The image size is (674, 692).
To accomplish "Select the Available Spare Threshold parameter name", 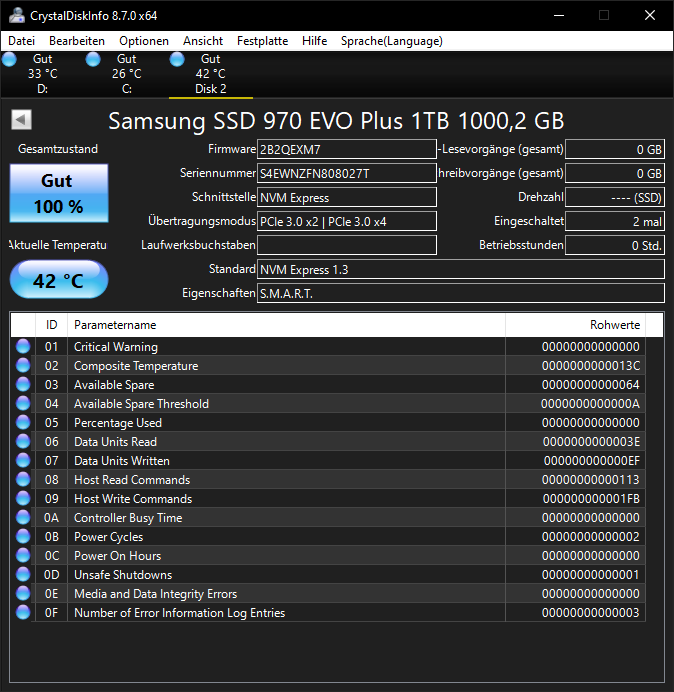I will [x=141, y=404].
